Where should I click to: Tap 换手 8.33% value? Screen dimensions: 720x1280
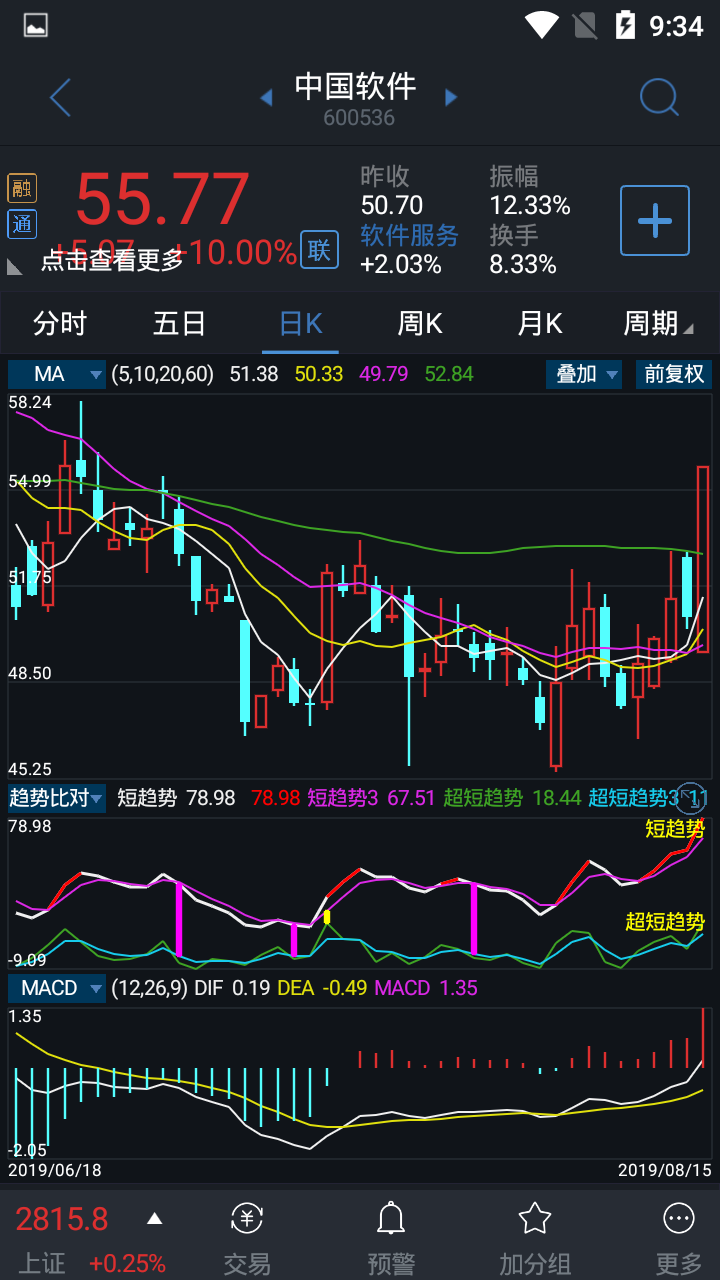click(x=523, y=264)
